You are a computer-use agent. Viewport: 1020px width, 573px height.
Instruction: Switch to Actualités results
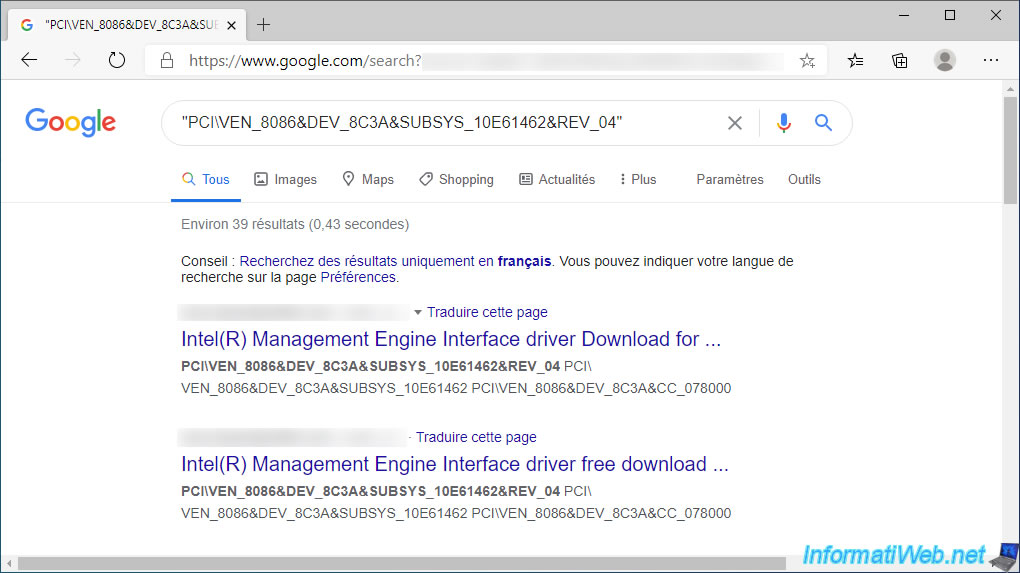click(x=557, y=180)
